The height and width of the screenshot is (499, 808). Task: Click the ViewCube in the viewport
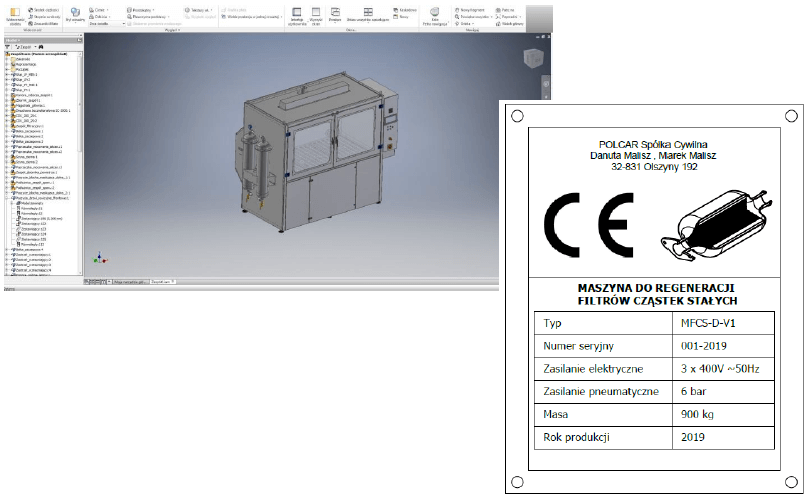click(x=533, y=58)
